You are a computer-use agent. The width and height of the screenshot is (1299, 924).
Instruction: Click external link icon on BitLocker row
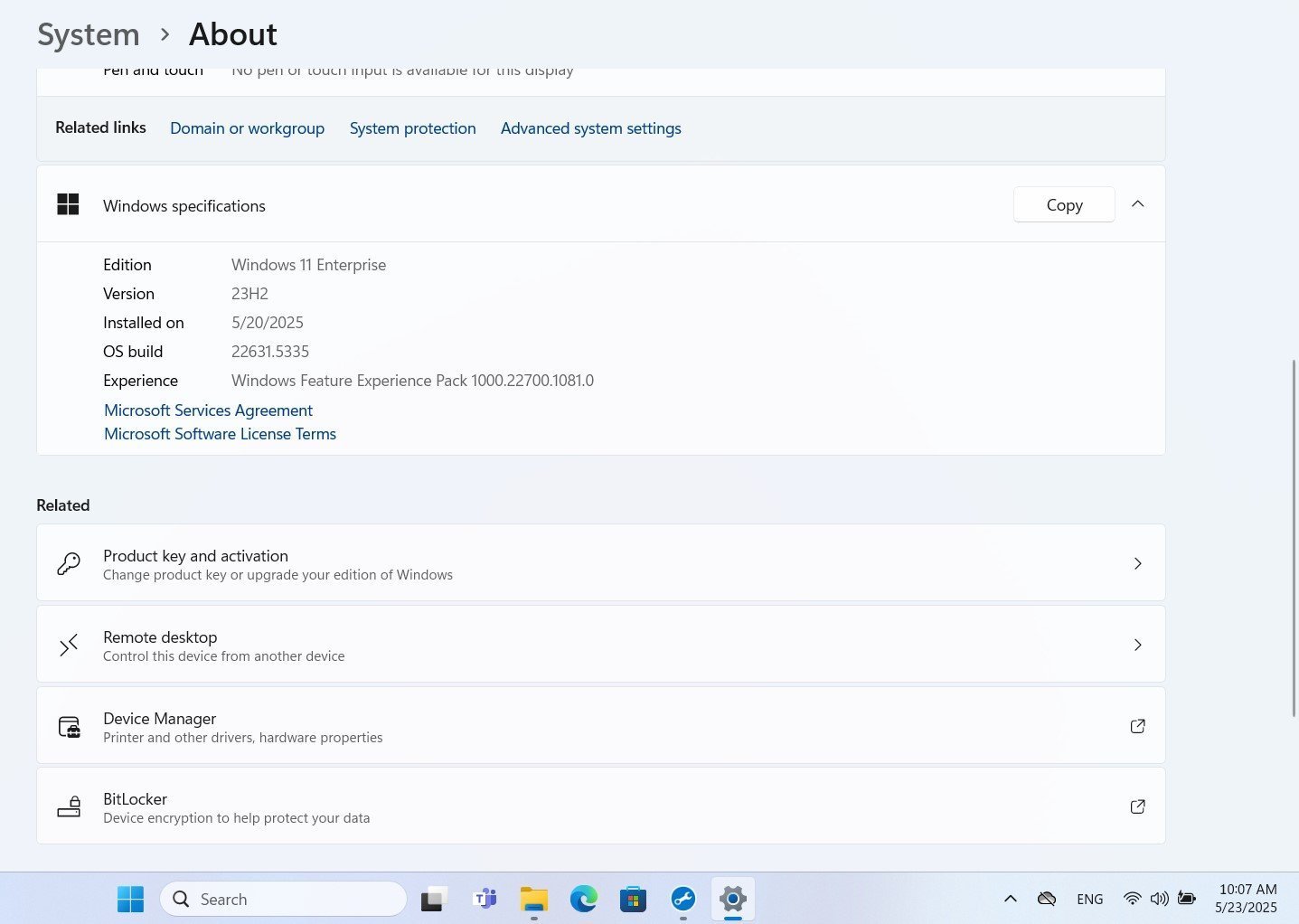tap(1138, 806)
